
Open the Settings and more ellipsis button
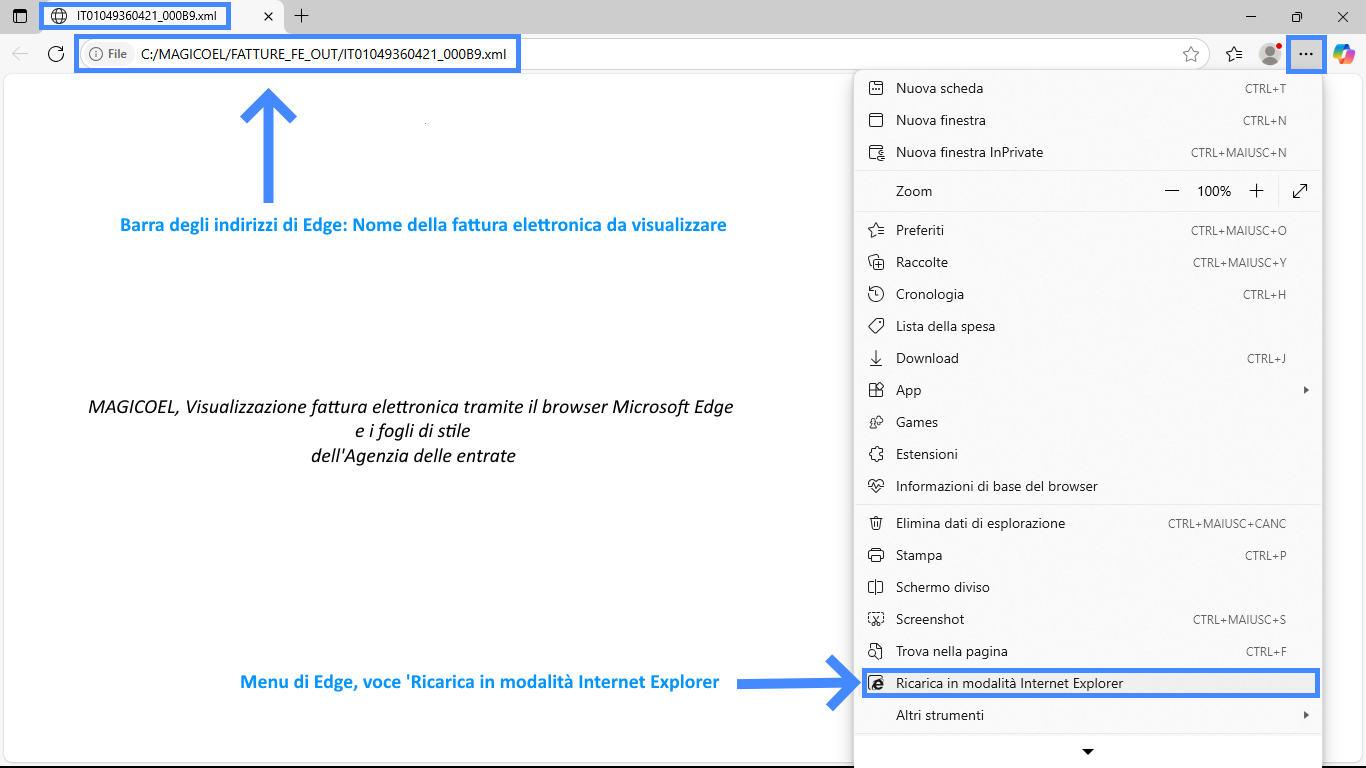(x=1306, y=54)
